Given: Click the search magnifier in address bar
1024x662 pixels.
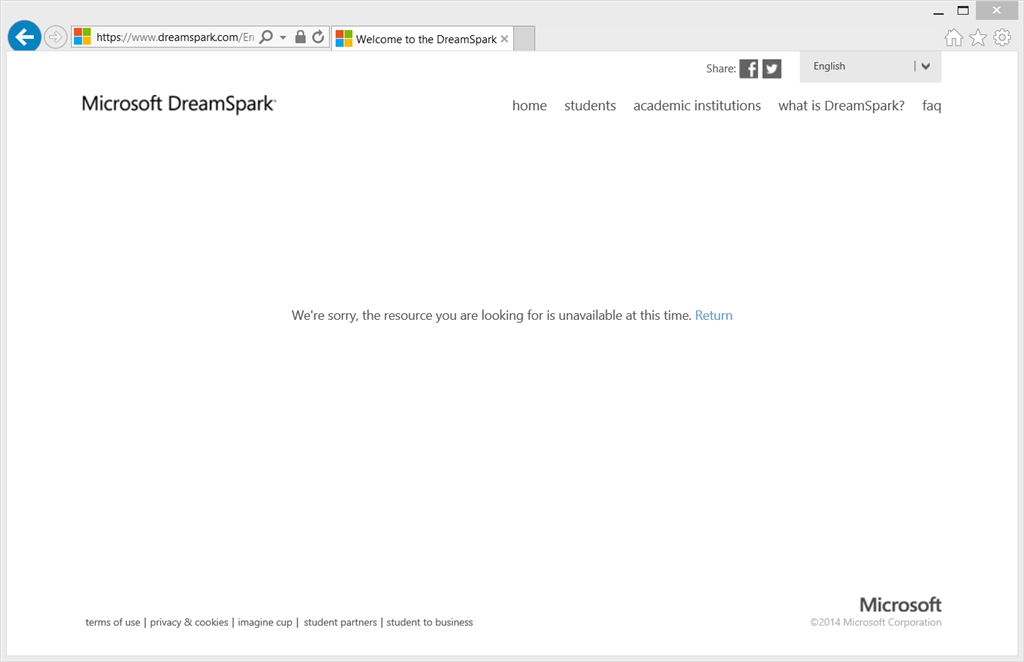Looking at the screenshot, I should (266, 37).
